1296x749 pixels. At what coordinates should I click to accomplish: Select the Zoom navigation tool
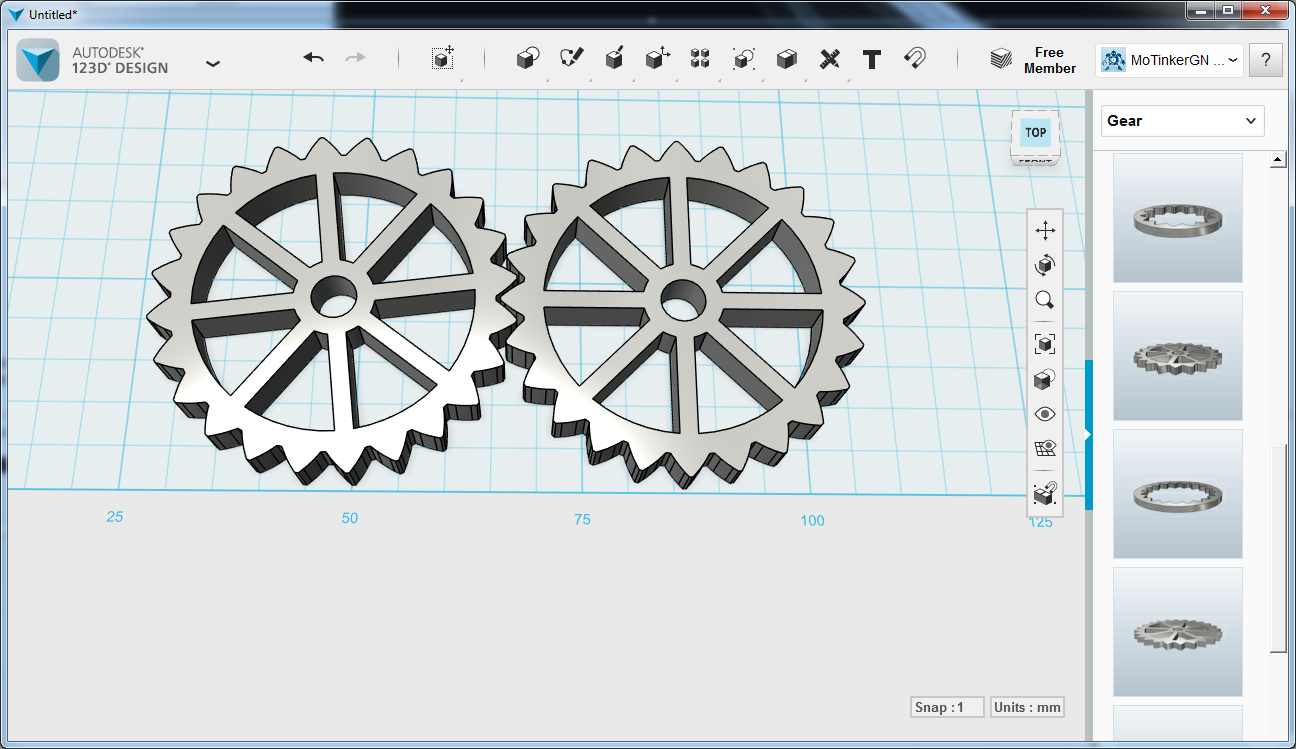click(1045, 300)
